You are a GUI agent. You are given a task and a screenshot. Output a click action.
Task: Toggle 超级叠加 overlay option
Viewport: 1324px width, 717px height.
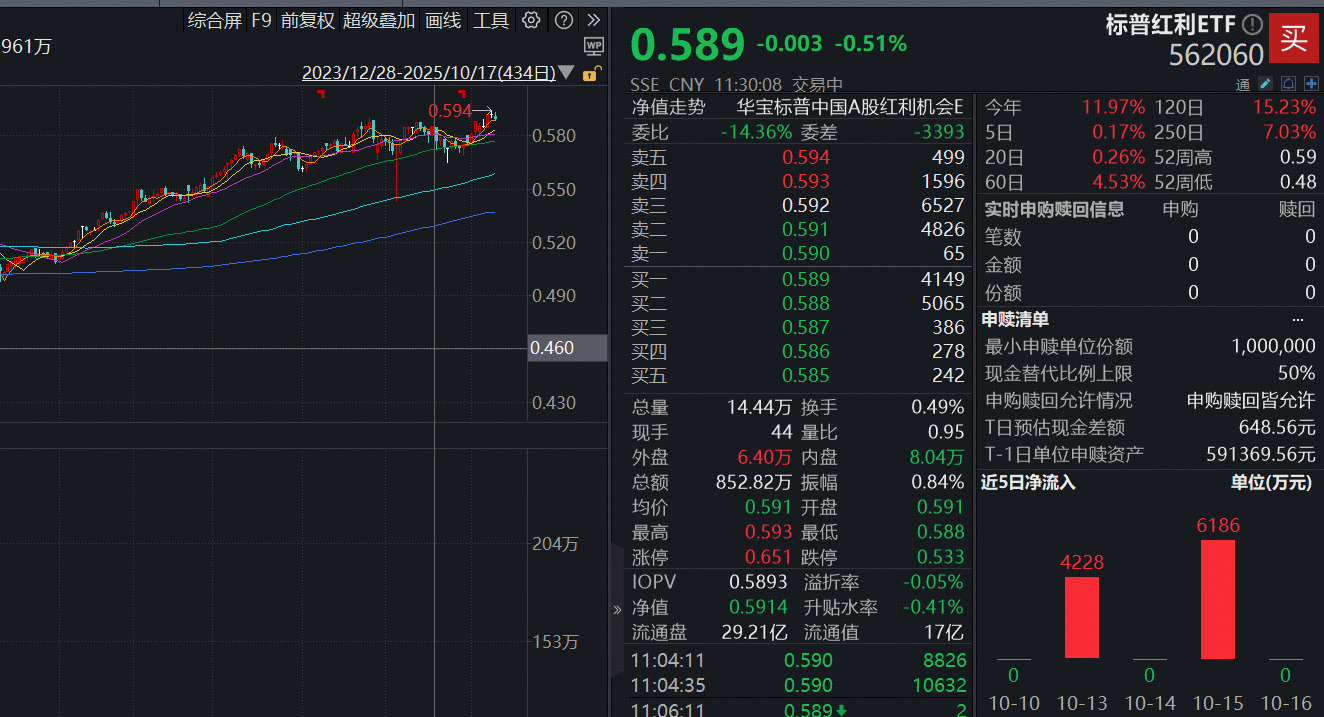(378, 20)
